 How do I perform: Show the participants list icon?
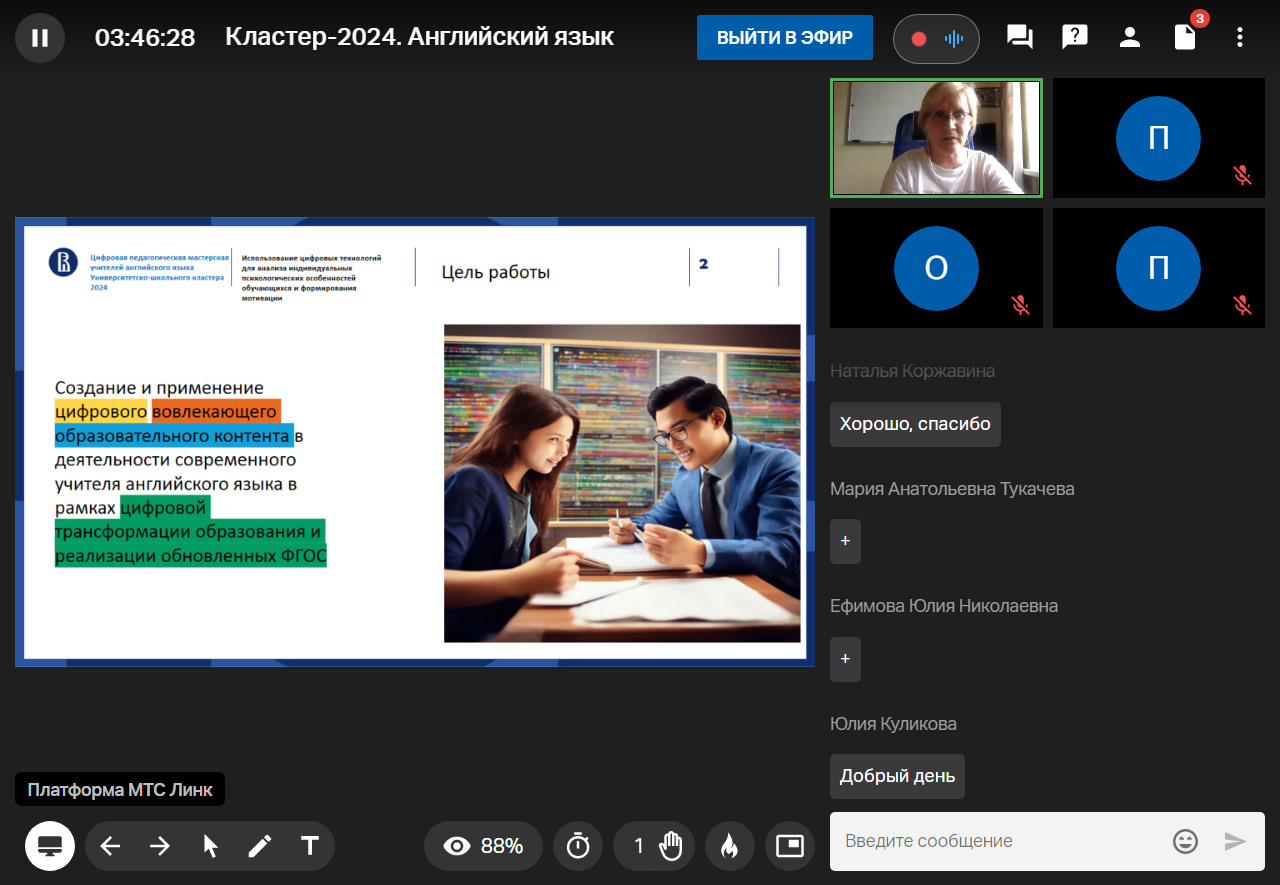(1130, 38)
